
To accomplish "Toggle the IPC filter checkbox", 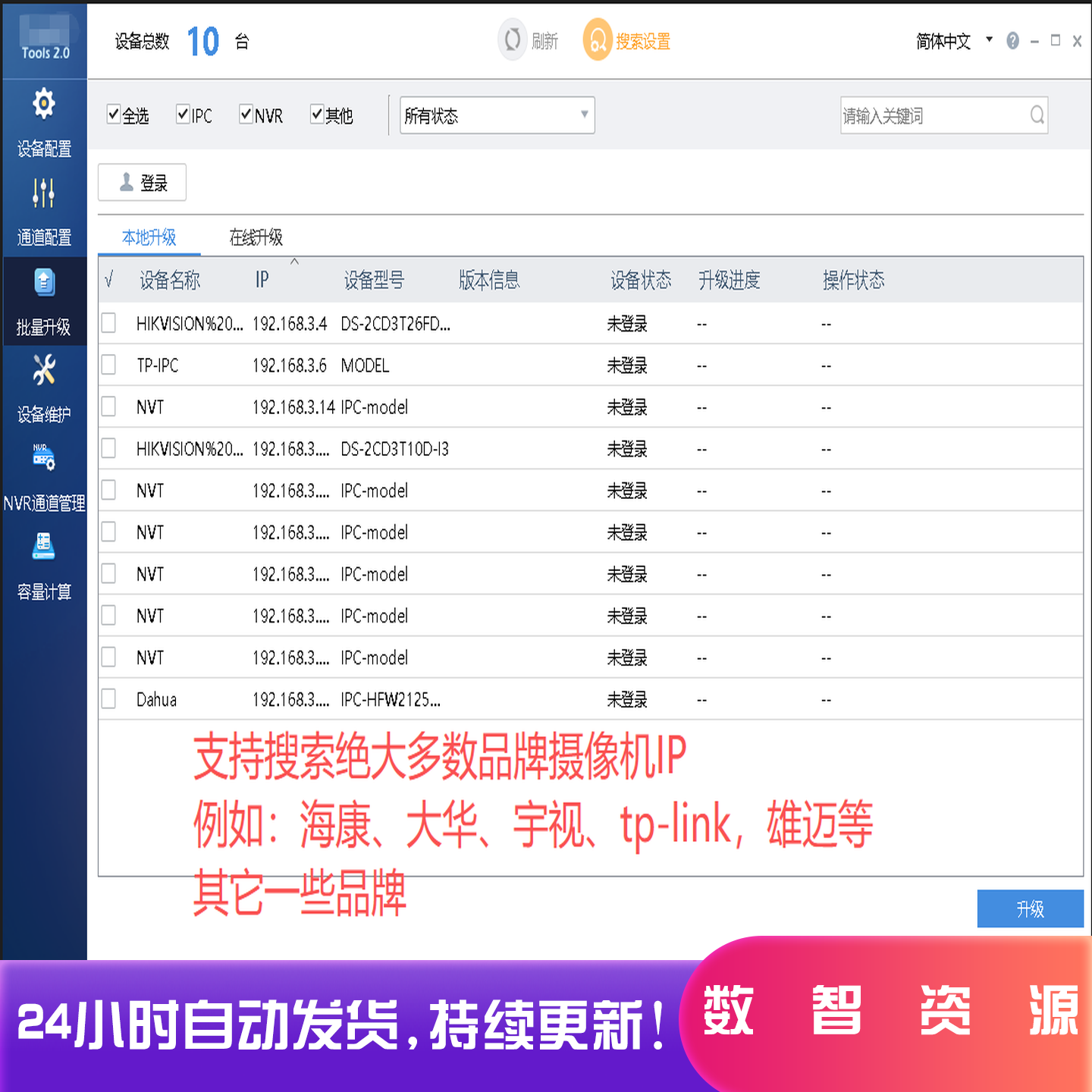I will [x=183, y=115].
